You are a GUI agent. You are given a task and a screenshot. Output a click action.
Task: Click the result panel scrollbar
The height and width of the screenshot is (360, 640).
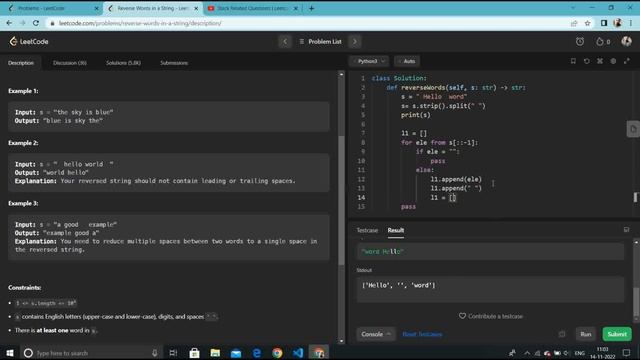pos(636,301)
